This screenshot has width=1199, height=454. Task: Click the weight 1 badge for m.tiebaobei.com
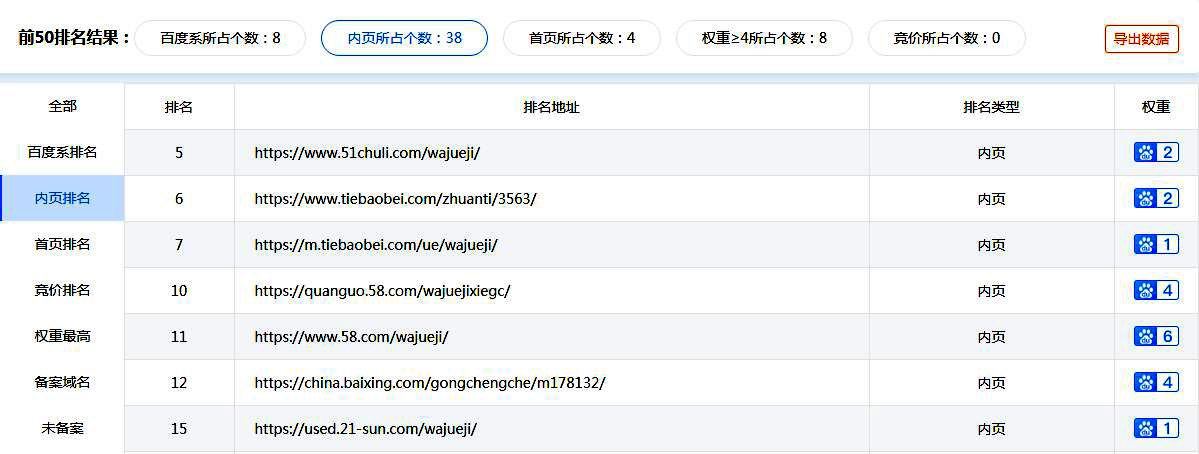(x=1156, y=244)
